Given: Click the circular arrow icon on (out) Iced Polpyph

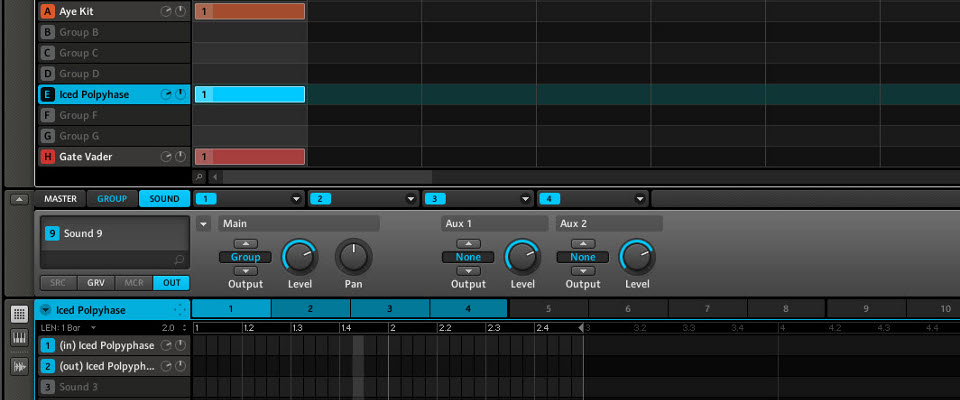Looking at the screenshot, I should (166, 366).
